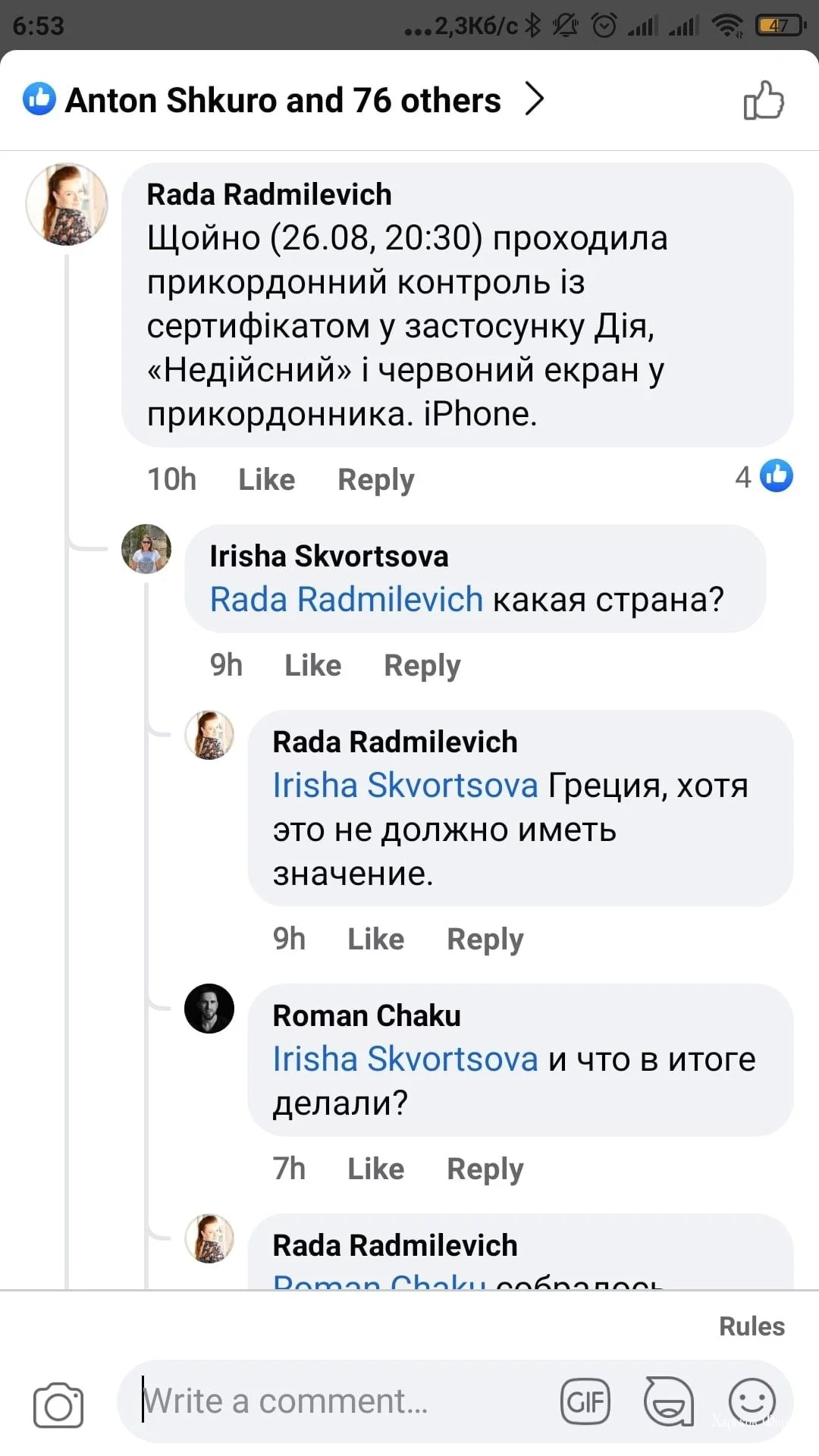Reply to Roman Chaku's comment

click(x=485, y=1169)
